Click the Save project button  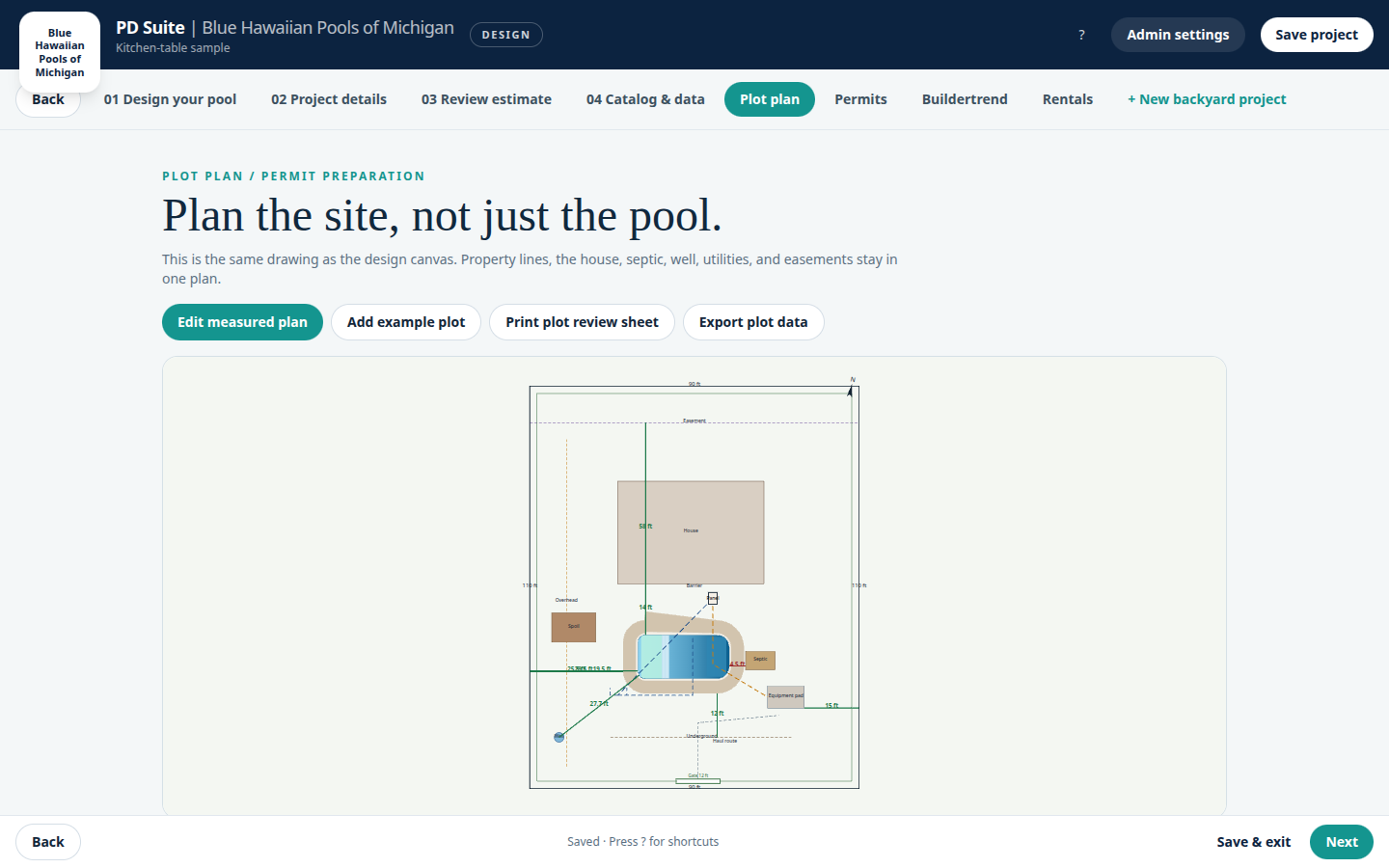click(x=1317, y=35)
